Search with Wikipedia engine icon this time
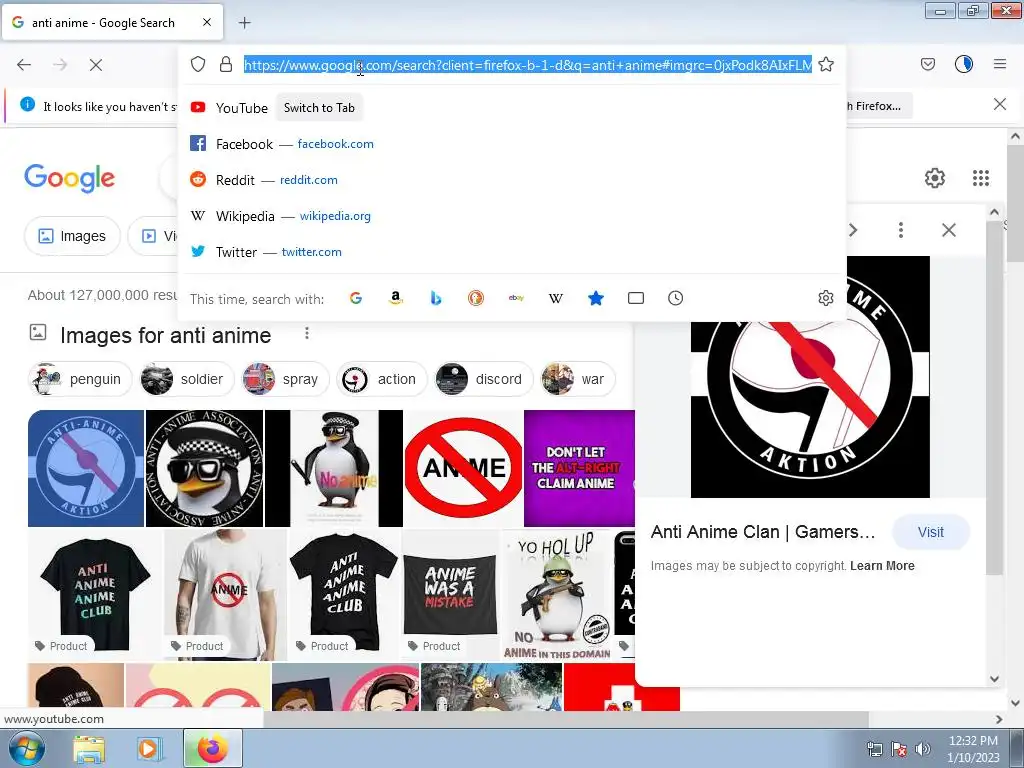Viewport: 1024px width, 768px height. [556, 298]
